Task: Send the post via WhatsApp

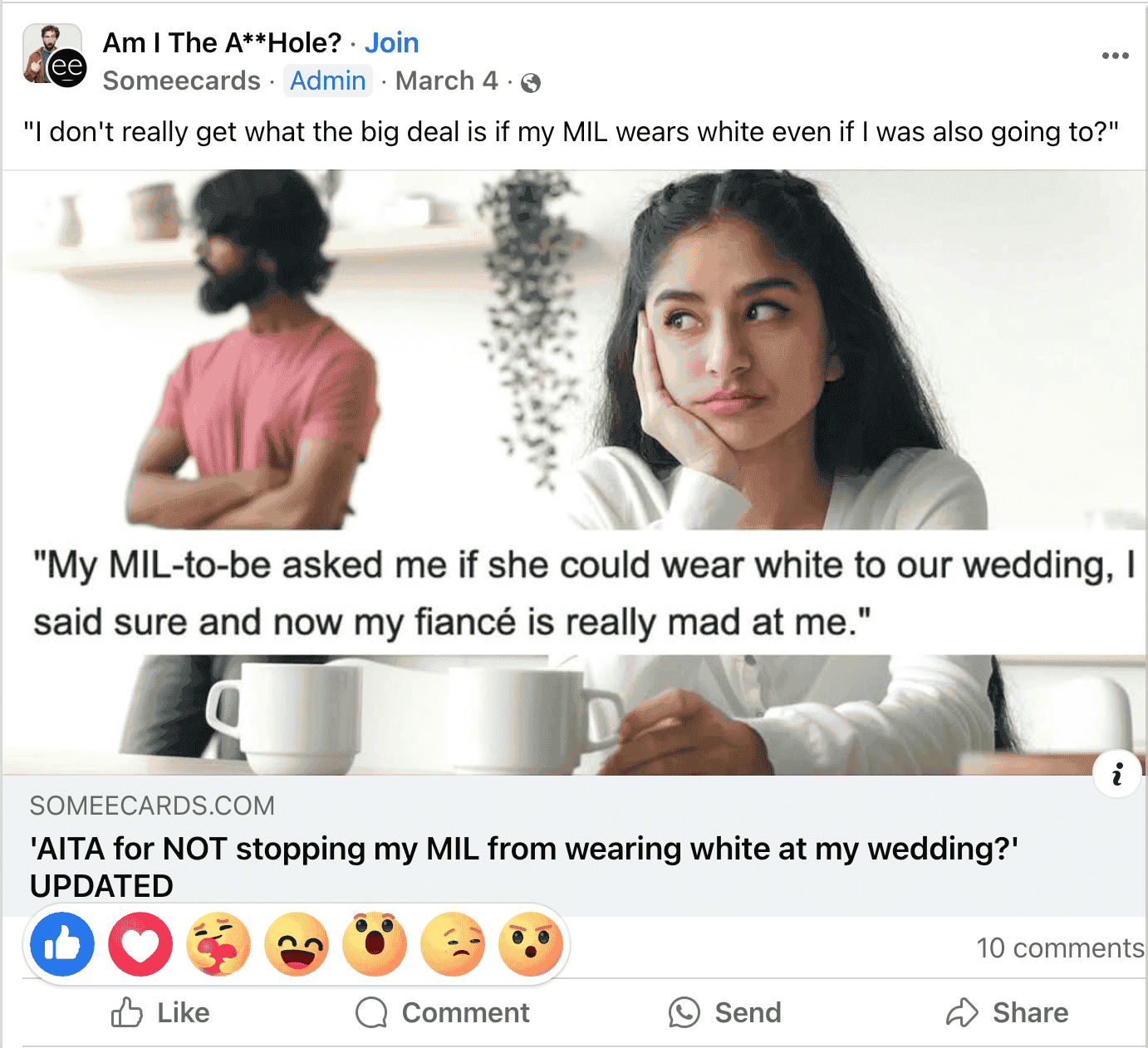Action: [x=725, y=1012]
